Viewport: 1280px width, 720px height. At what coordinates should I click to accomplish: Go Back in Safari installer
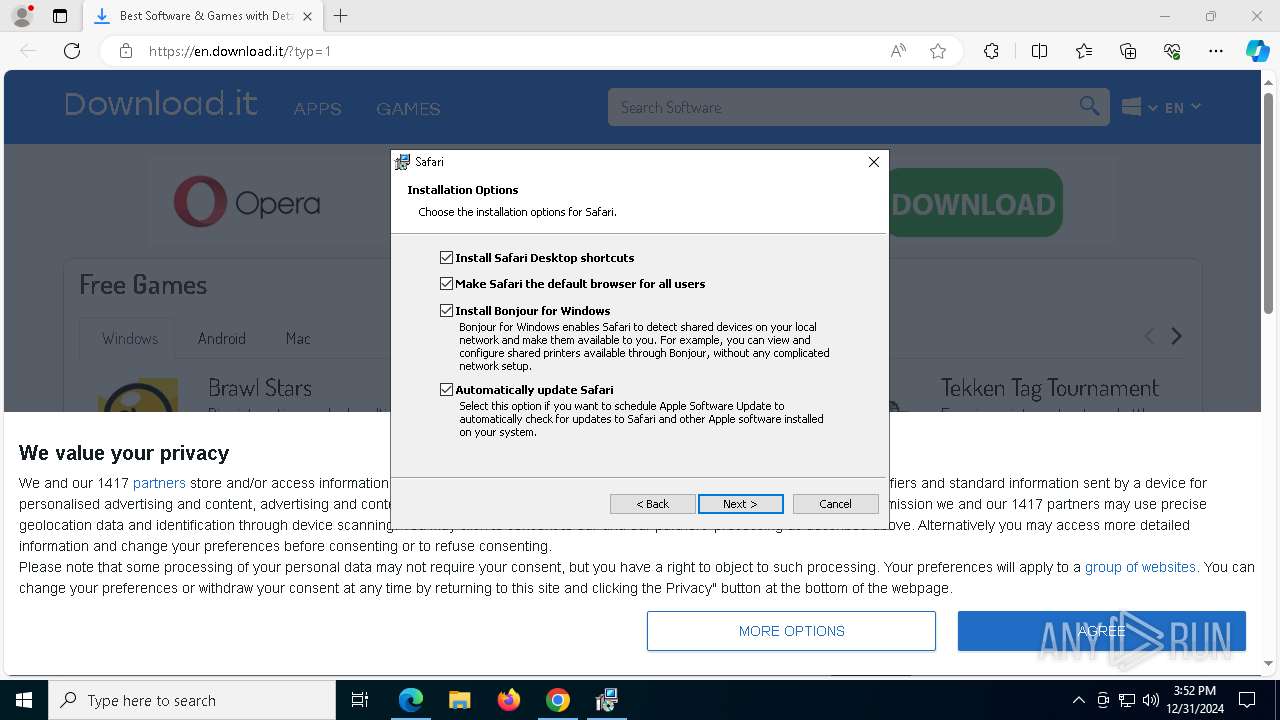click(x=652, y=504)
